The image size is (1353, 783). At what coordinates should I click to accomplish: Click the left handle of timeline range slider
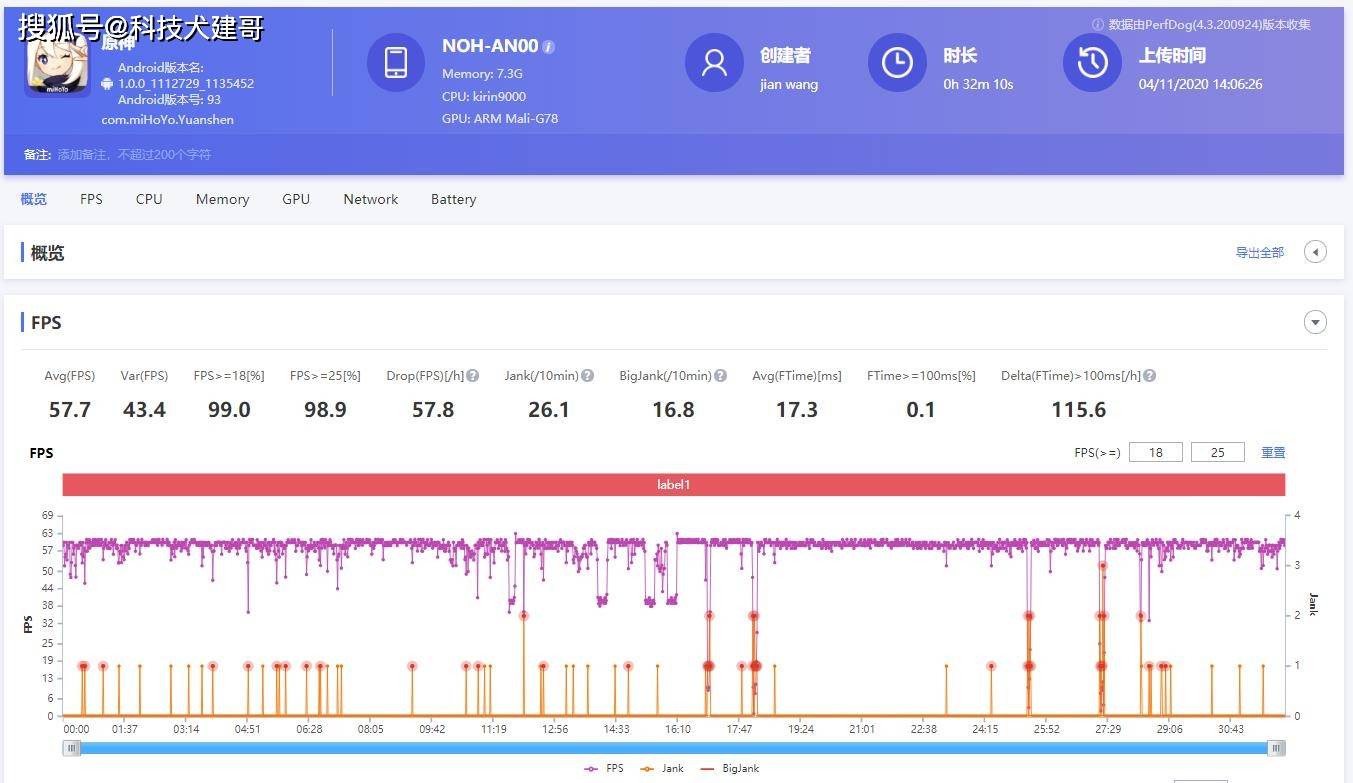click(x=71, y=748)
